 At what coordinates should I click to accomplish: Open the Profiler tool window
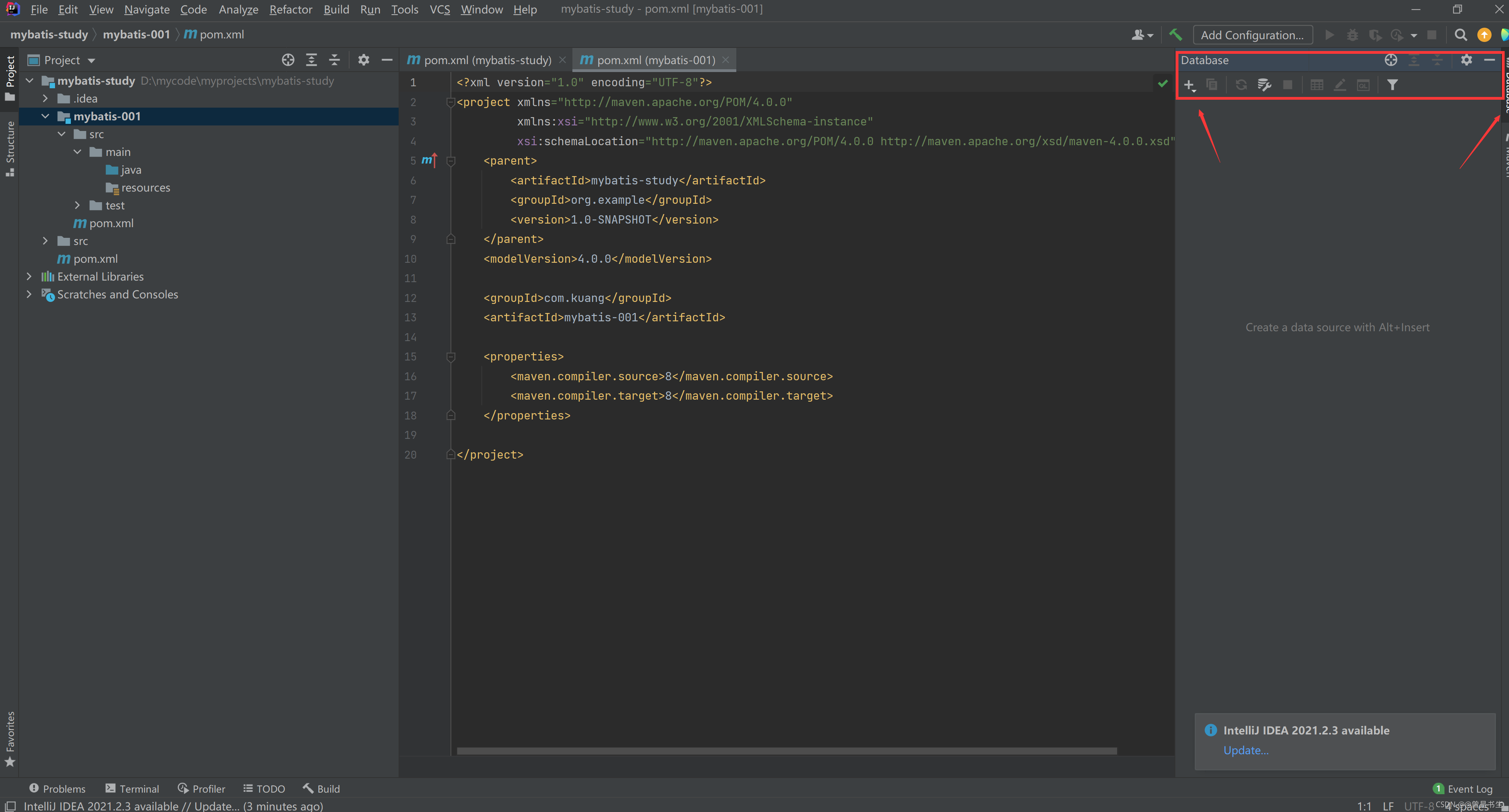pos(201,789)
